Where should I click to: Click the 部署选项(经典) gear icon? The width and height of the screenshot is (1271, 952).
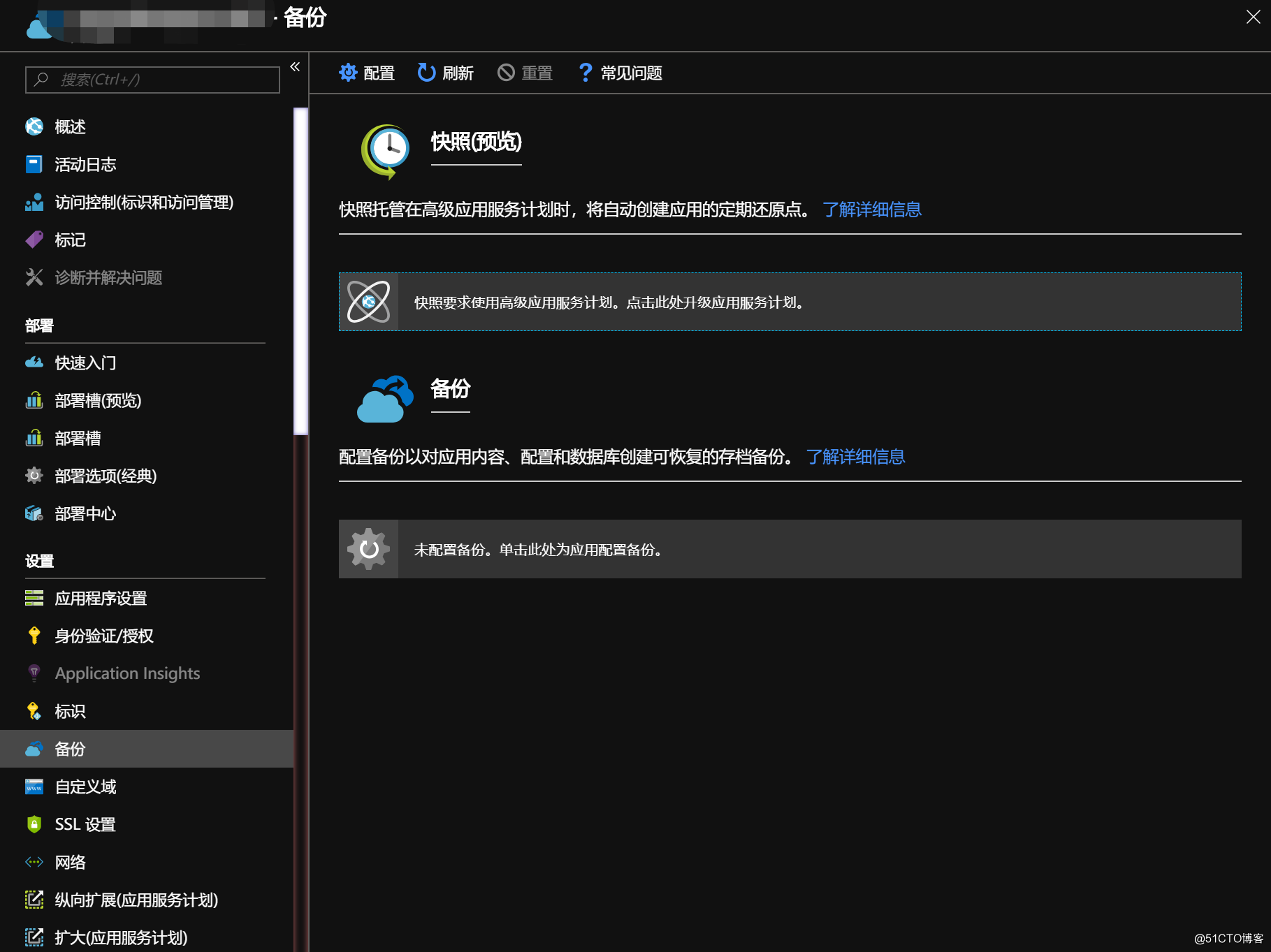[x=34, y=476]
